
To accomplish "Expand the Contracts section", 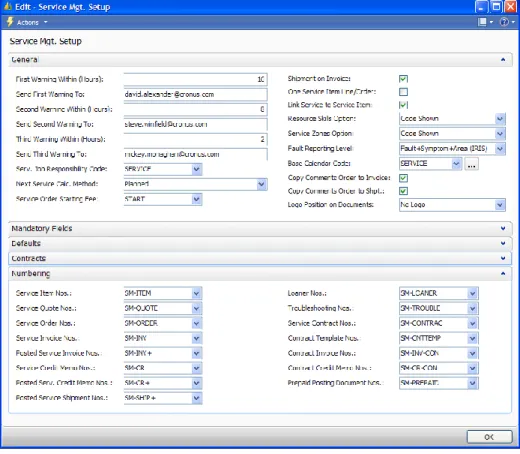I will [x=503, y=258].
